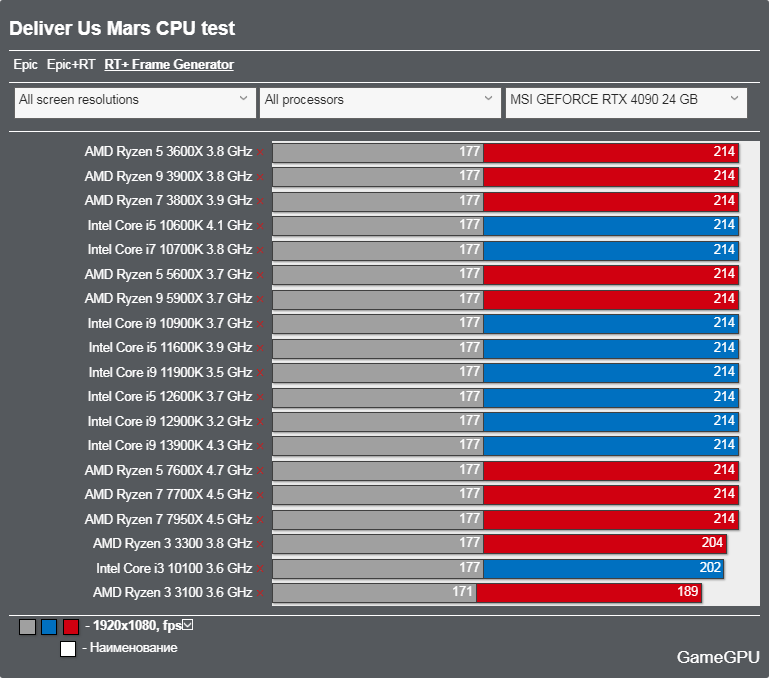The width and height of the screenshot is (769, 678).
Task: Open the All processors dropdown
Action: pos(380,103)
